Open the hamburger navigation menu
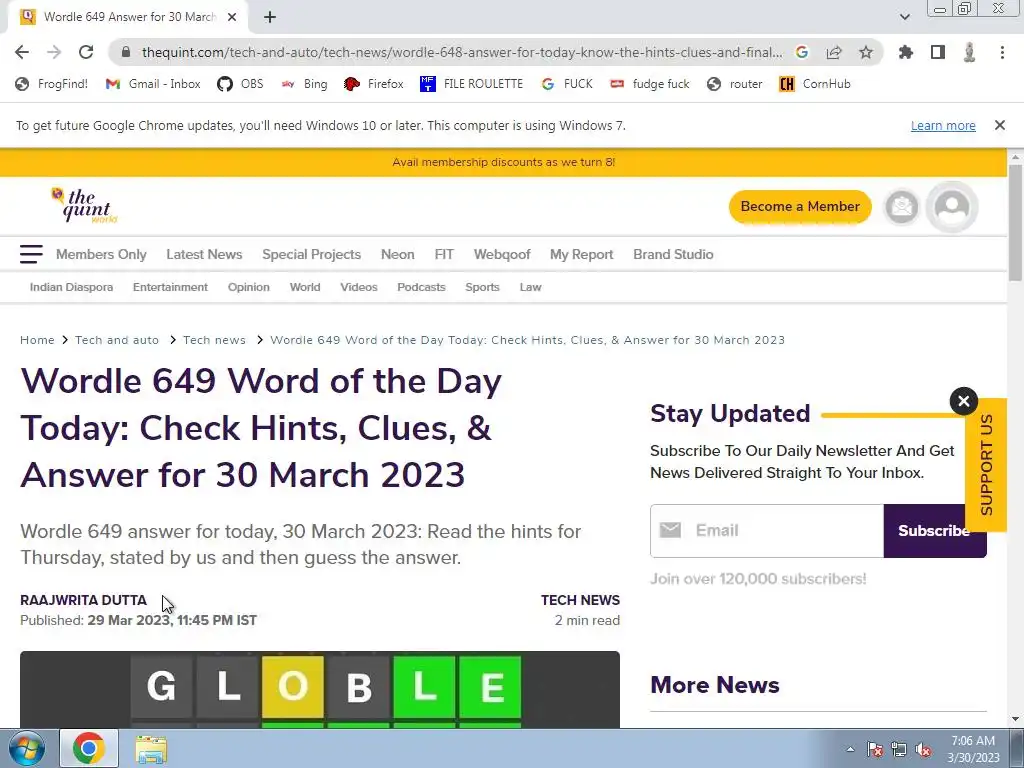 click(x=31, y=254)
